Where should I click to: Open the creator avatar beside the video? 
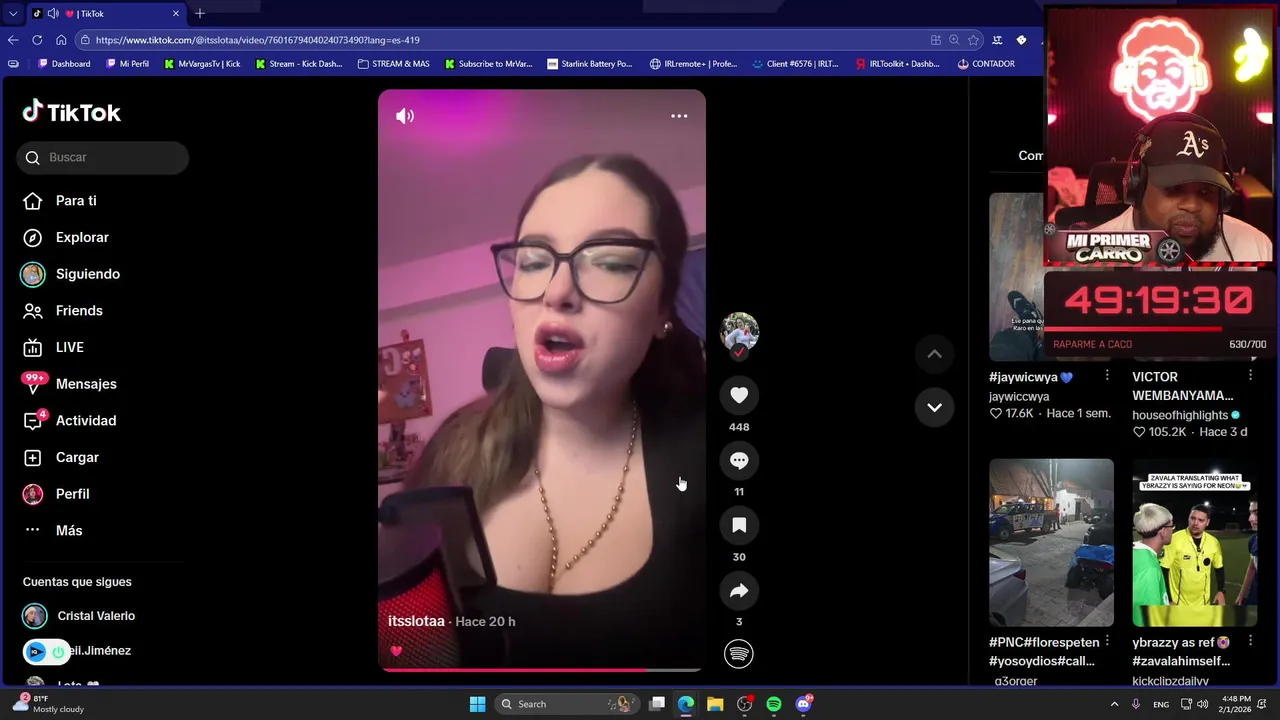(739, 332)
